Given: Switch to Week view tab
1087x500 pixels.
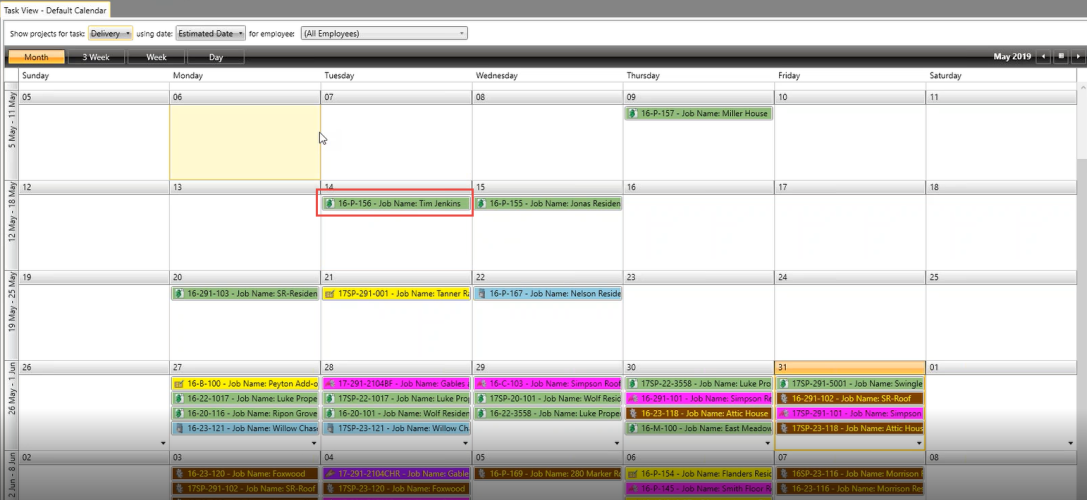Looking at the screenshot, I should coord(156,57).
